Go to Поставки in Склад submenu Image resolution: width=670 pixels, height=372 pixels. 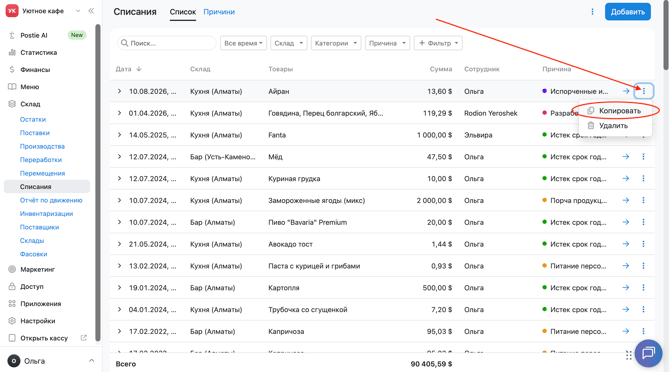pyautogui.click(x=35, y=133)
